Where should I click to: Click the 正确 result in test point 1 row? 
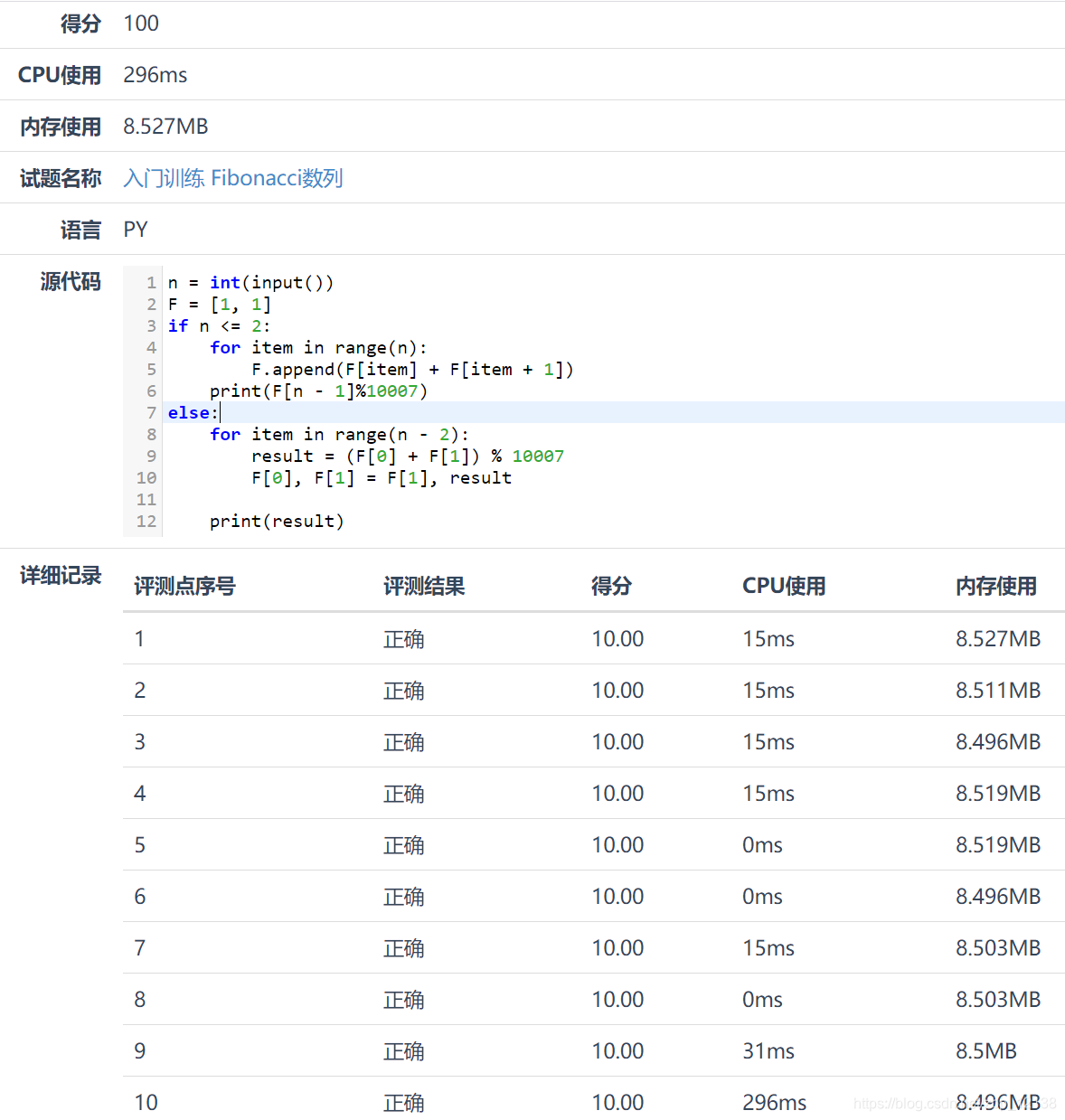pos(403,639)
